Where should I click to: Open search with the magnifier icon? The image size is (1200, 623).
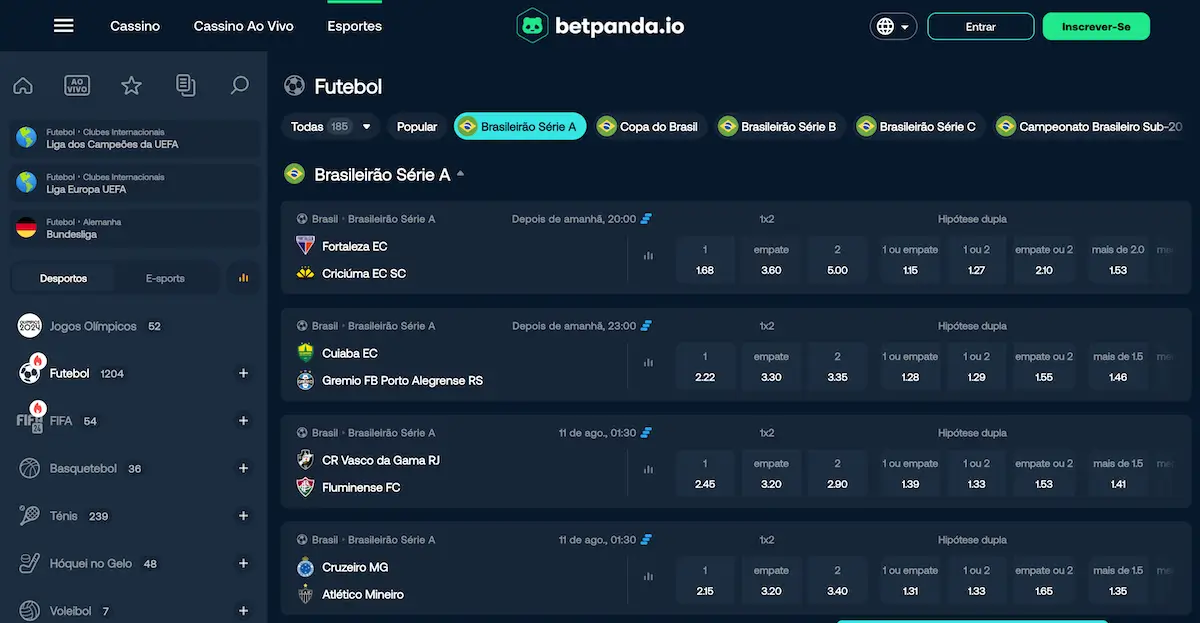pos(240,85)
